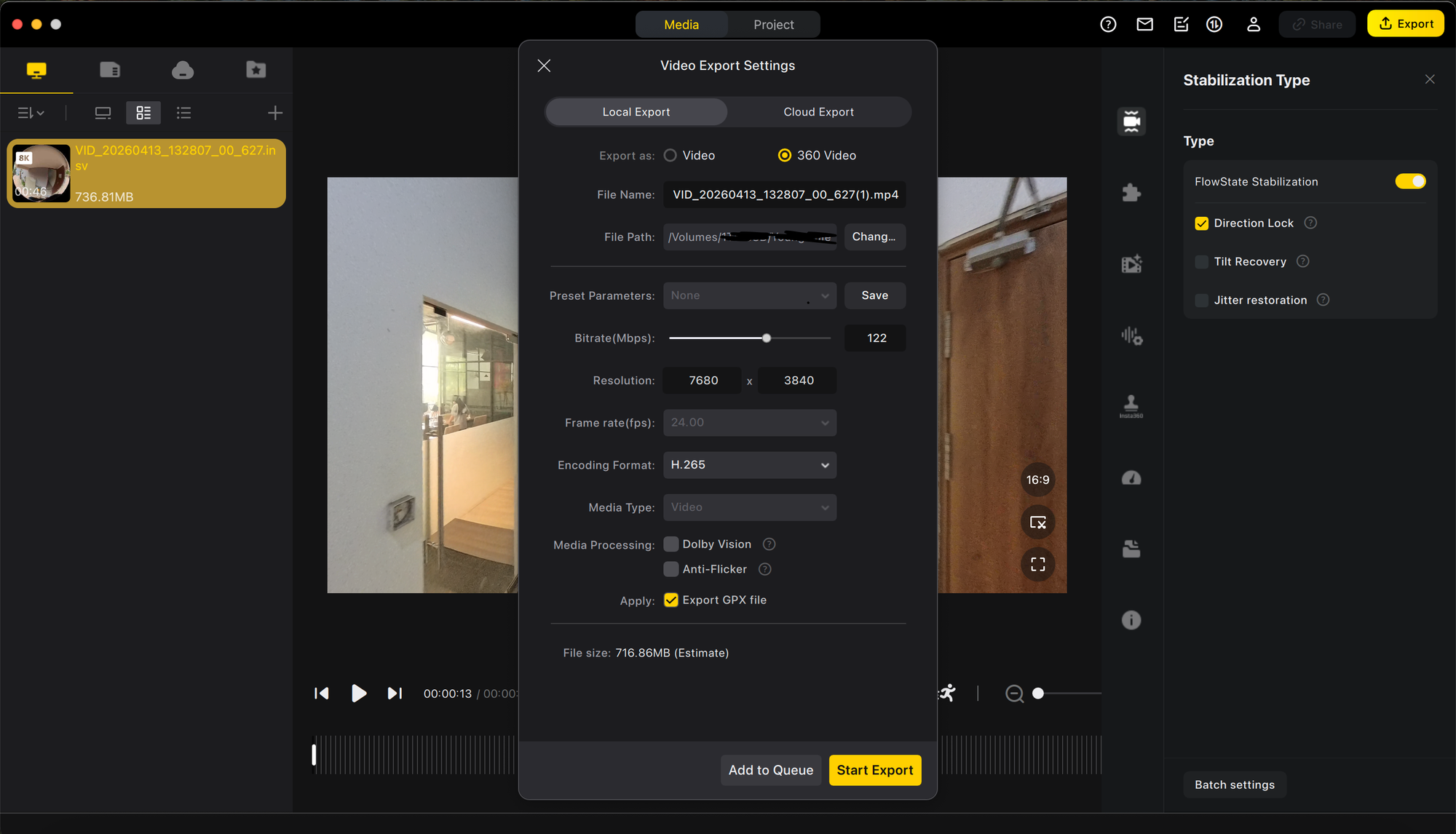
Task: Click the Bitrate slider handle
Action: [767, 338]
